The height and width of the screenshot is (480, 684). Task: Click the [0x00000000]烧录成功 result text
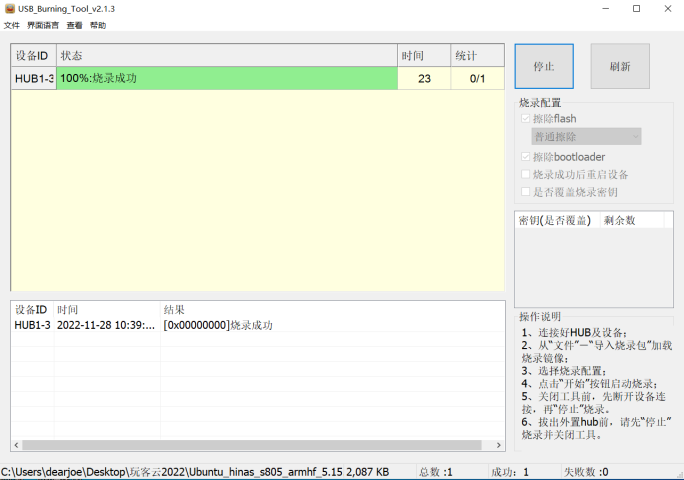[218, 325]
